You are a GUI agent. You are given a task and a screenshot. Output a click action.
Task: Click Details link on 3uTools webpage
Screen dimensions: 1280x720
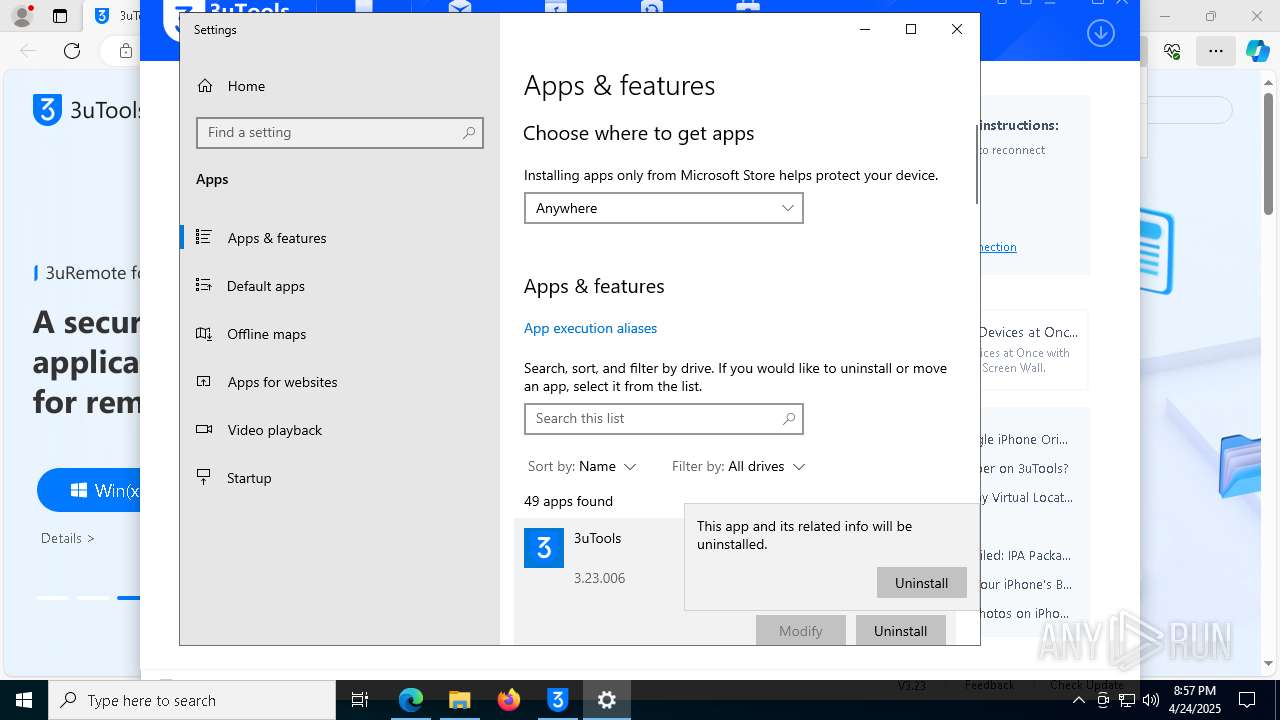68,538
